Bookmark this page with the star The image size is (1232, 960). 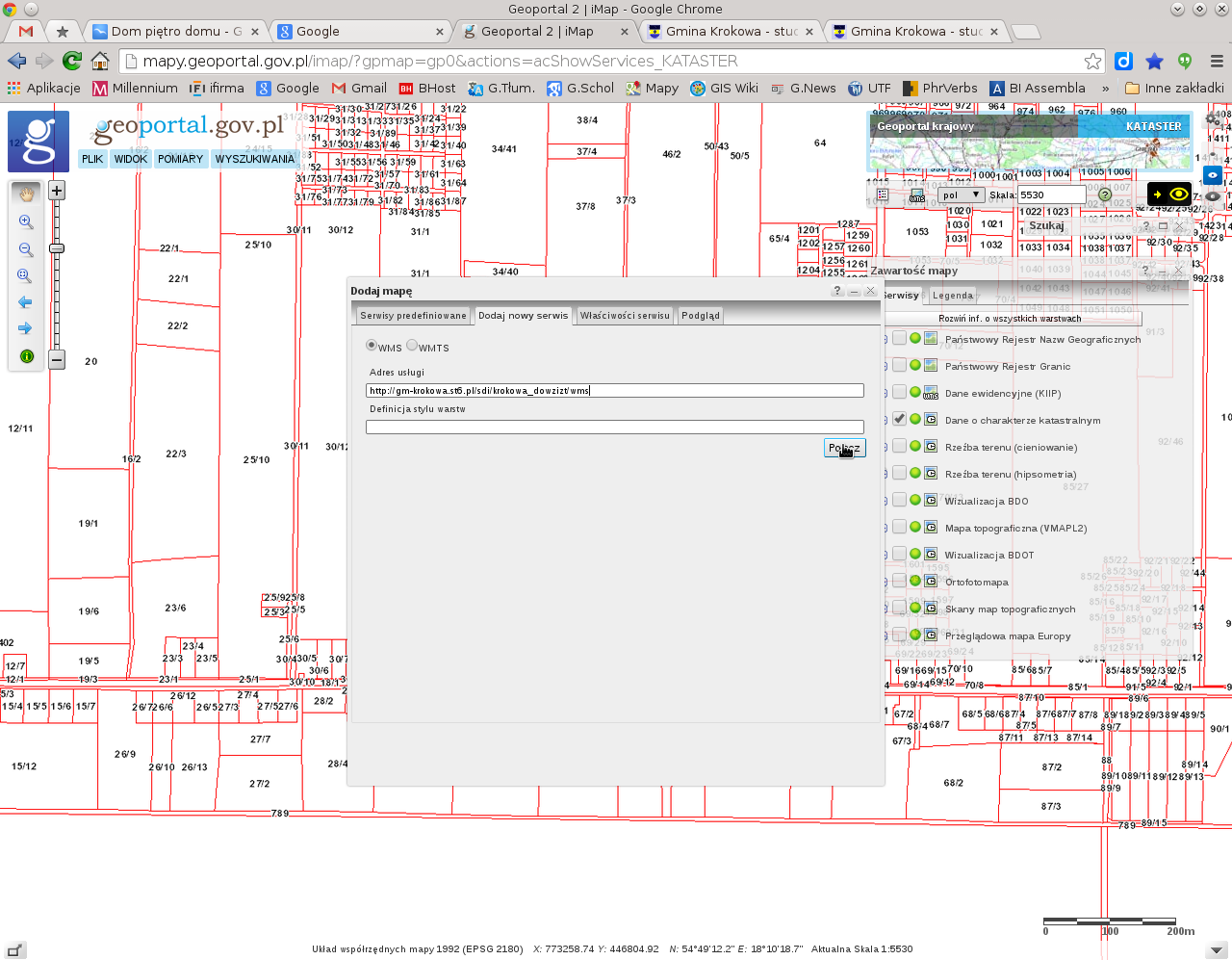(x=1092, y=61)
